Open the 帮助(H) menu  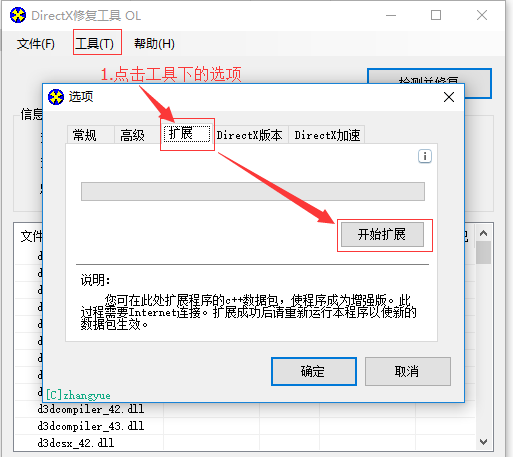(x=154, y=44)
